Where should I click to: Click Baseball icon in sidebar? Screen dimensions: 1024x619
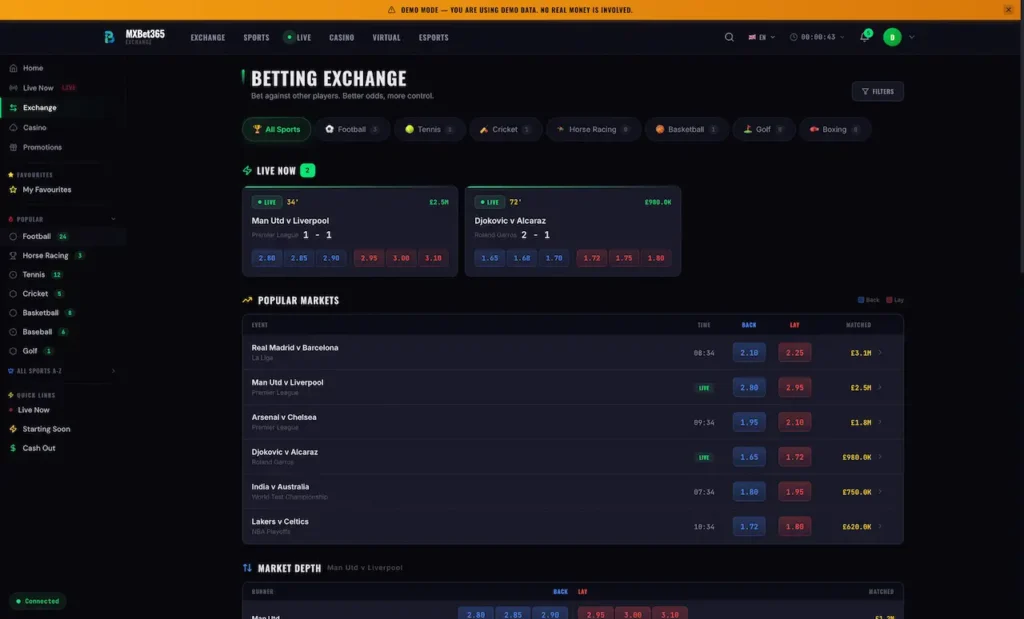coord(13,332)
